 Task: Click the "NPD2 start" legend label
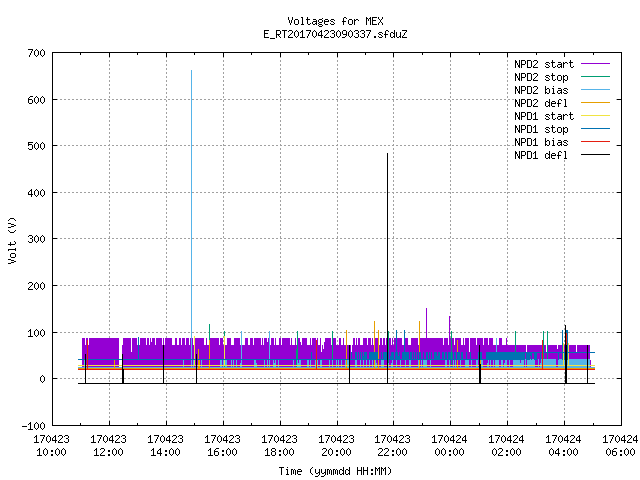tap(544, 64)
